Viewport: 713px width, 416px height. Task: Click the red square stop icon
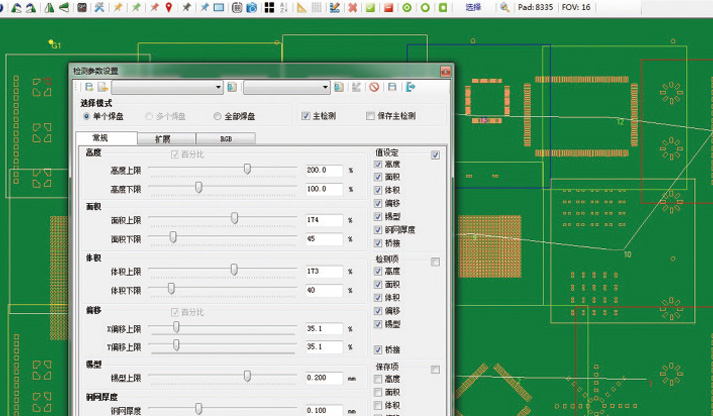388,7
